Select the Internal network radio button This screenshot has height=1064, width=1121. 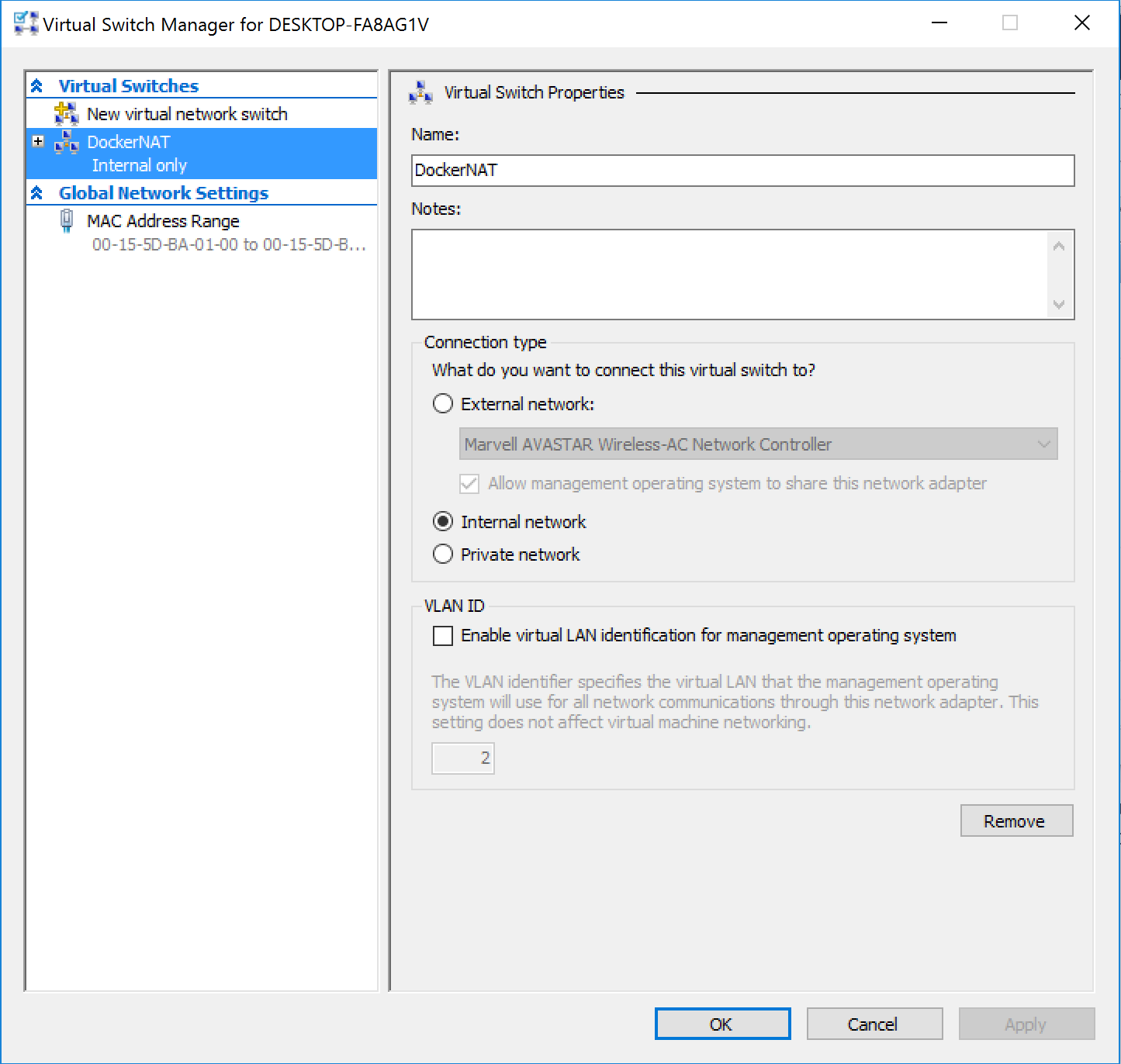tap(442, 521)
